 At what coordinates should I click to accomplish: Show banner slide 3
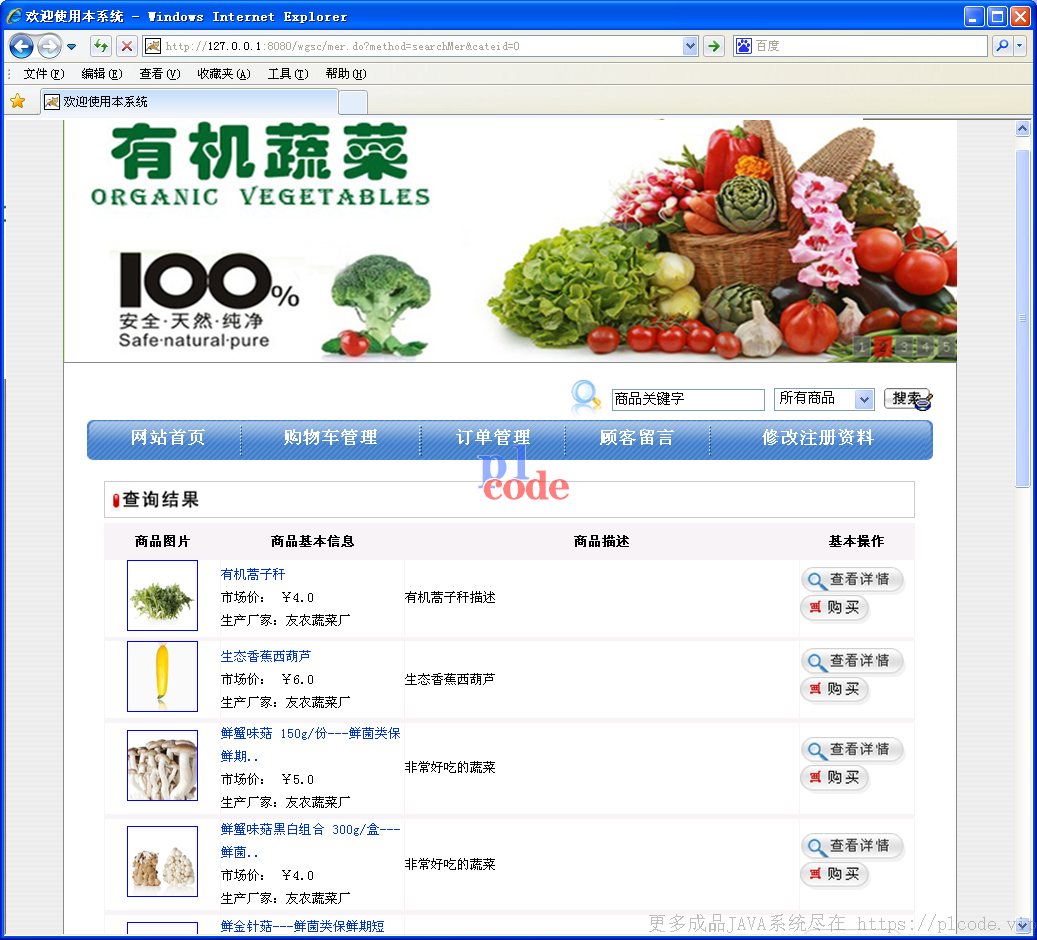point(904,346)
